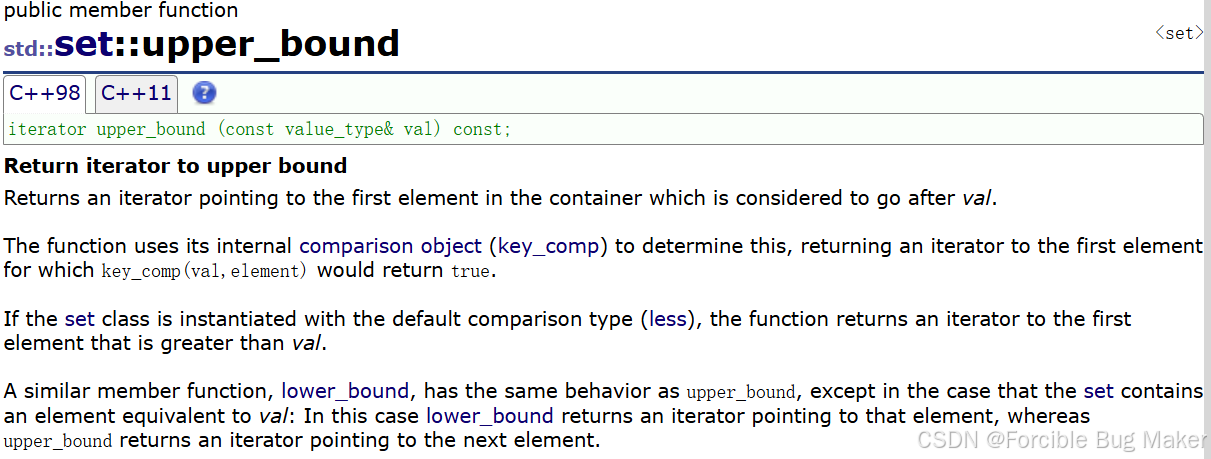Click the CSDN @Forcible Bug Maker watermark
The height and width of the screenshot is (459, 1211).
tap(1062, 440)
